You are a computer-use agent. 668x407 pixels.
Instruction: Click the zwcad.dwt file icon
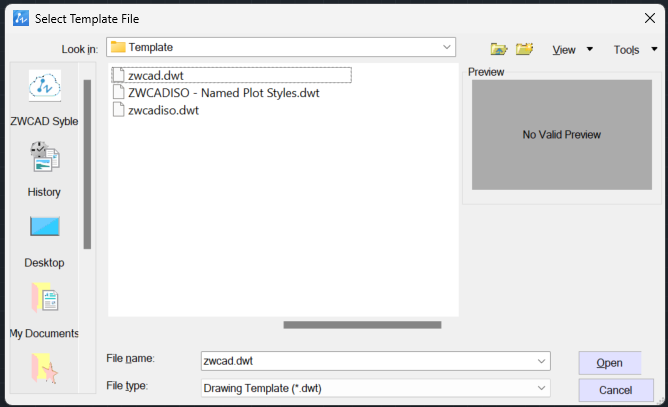point(119,75)
